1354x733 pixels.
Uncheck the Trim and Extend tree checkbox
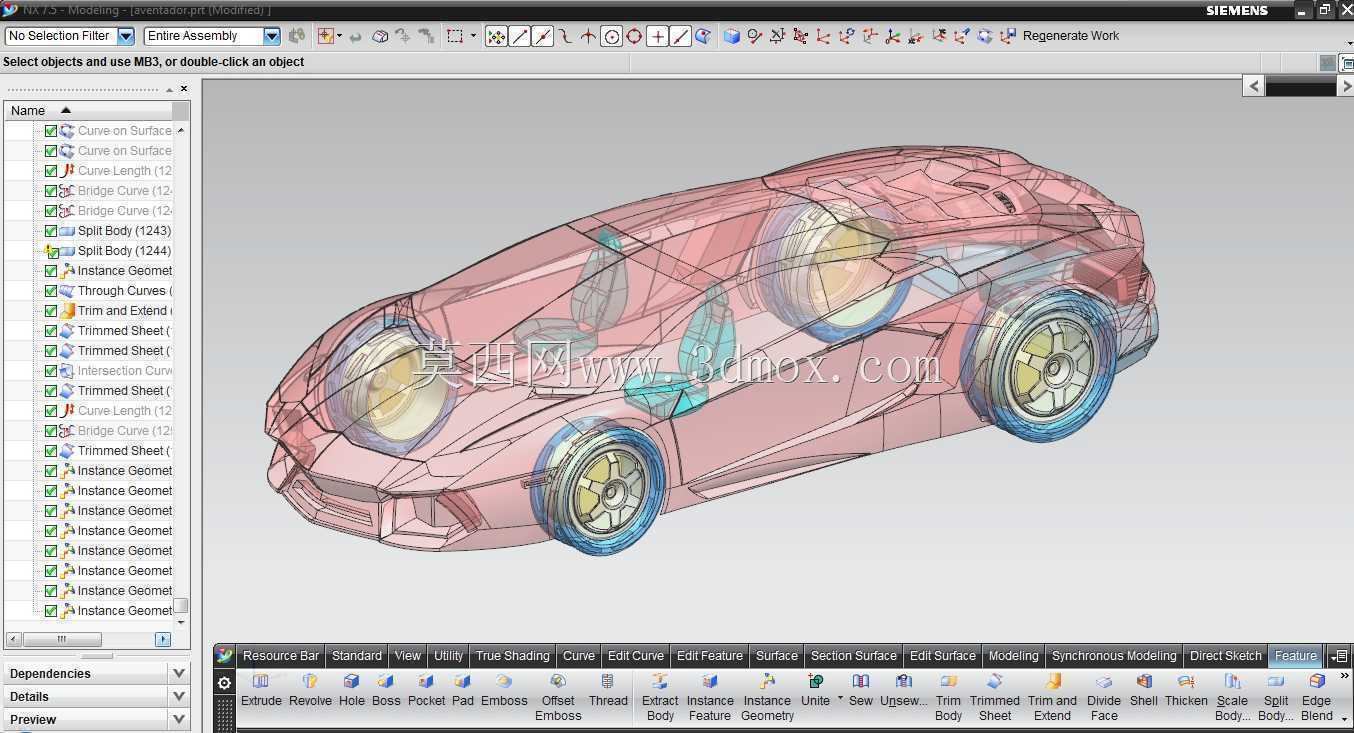(51, 311)
